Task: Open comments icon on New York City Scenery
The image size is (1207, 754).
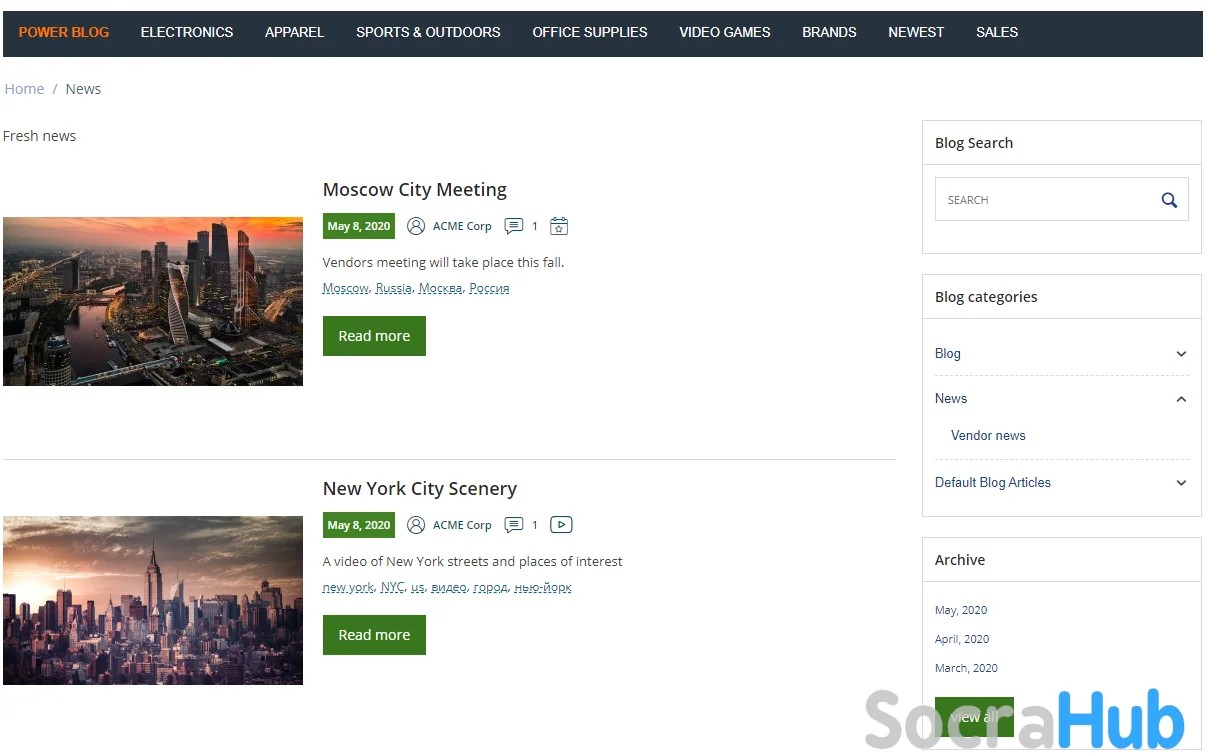Action: point(514,525)
